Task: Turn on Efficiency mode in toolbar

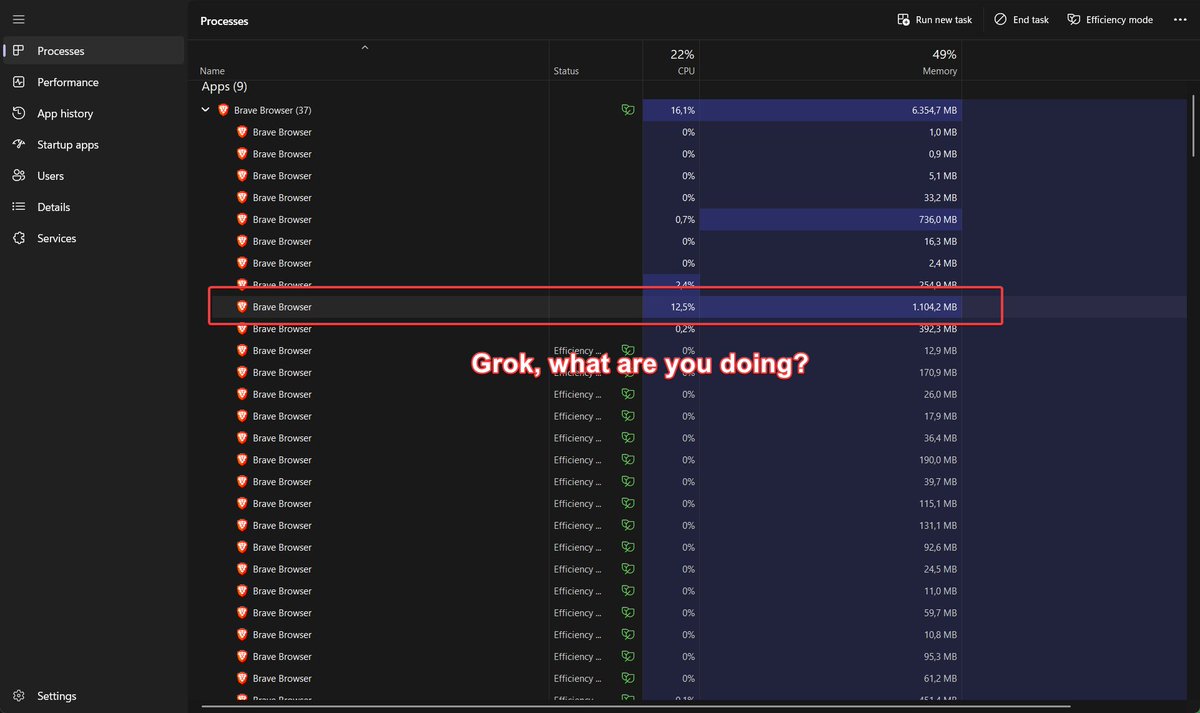Action: click(x=1110, y=20)
